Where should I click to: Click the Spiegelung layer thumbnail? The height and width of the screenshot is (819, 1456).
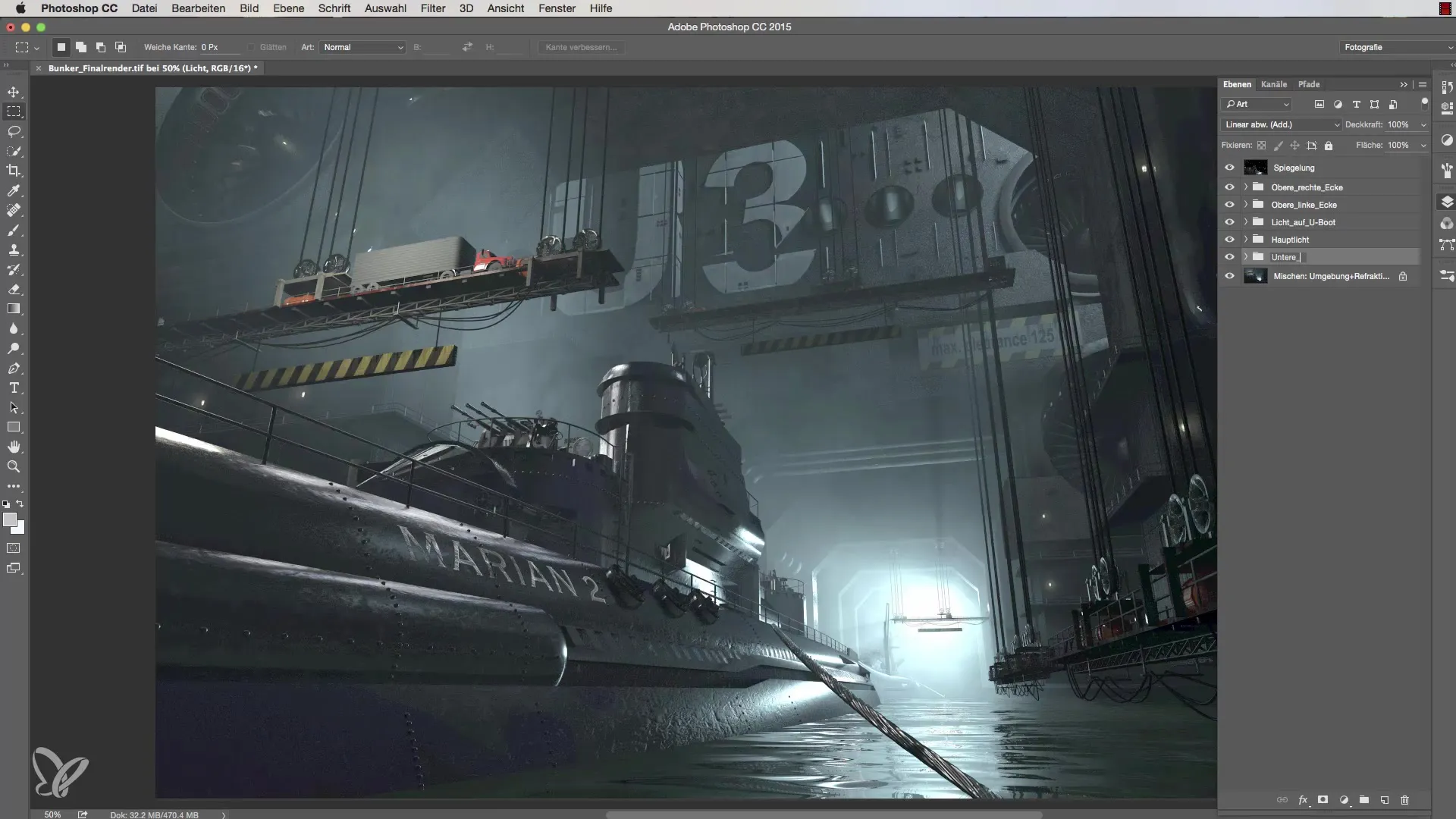click(1256, 168)
